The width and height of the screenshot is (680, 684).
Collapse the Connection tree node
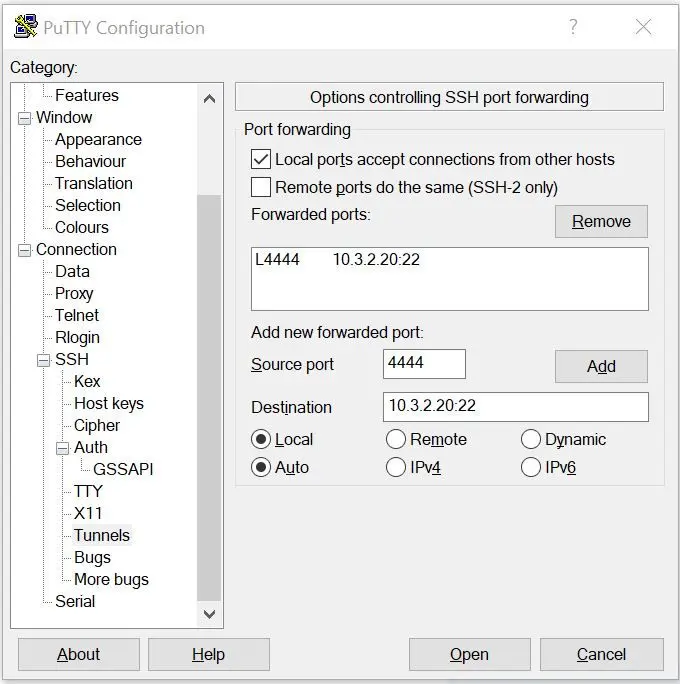24,250
